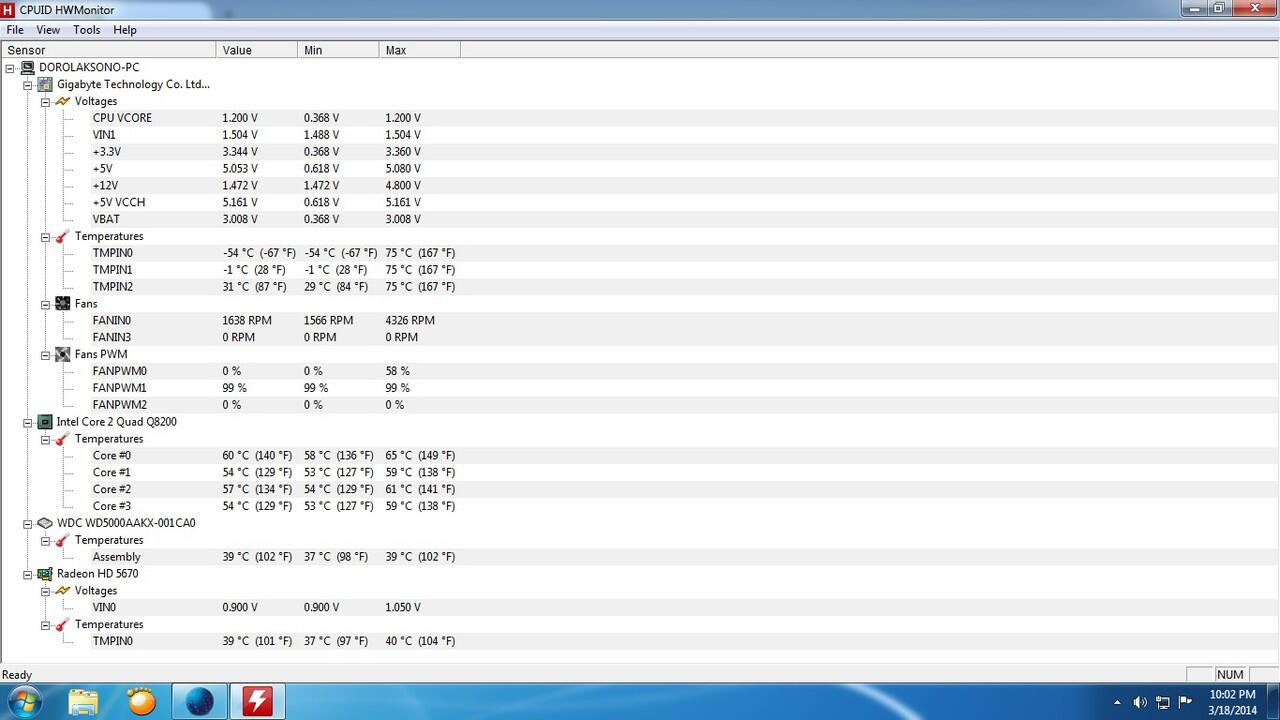
Task: Collapse the Gigabyte Voltages group
Action: 46,102
